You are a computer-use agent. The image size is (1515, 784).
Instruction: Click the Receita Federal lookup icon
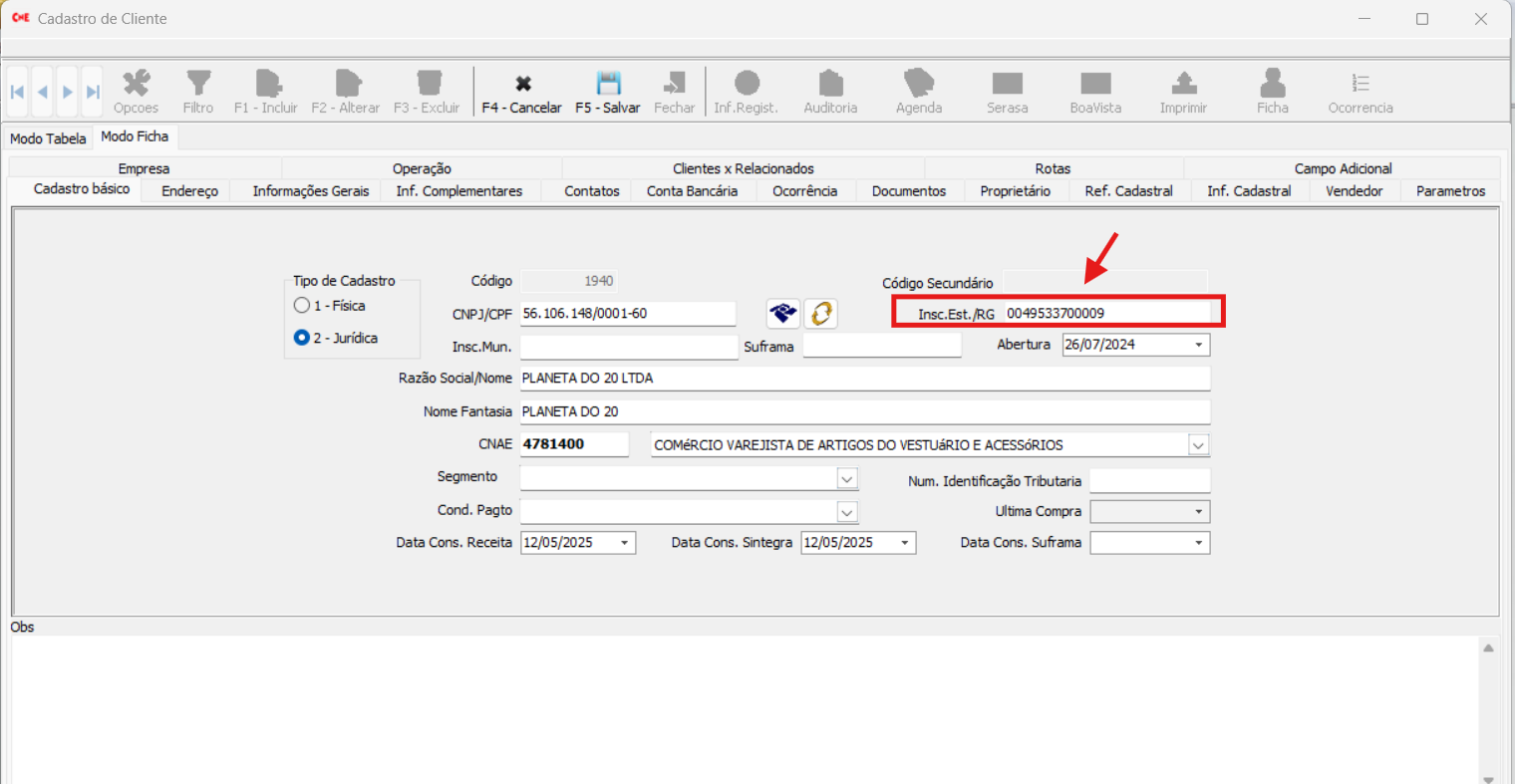point(782,314)
